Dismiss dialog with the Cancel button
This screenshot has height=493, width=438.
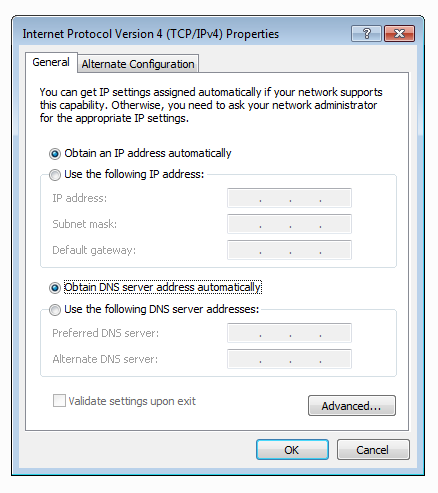coord(373,450)
